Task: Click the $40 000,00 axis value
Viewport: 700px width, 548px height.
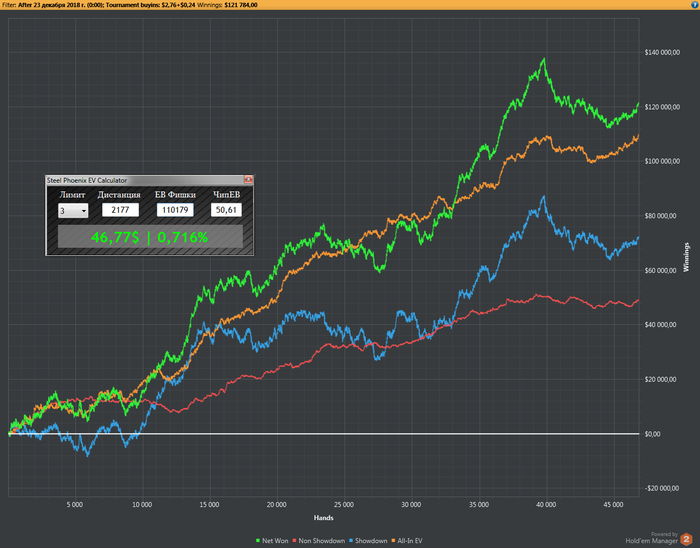Action: [x=661, y=324]
